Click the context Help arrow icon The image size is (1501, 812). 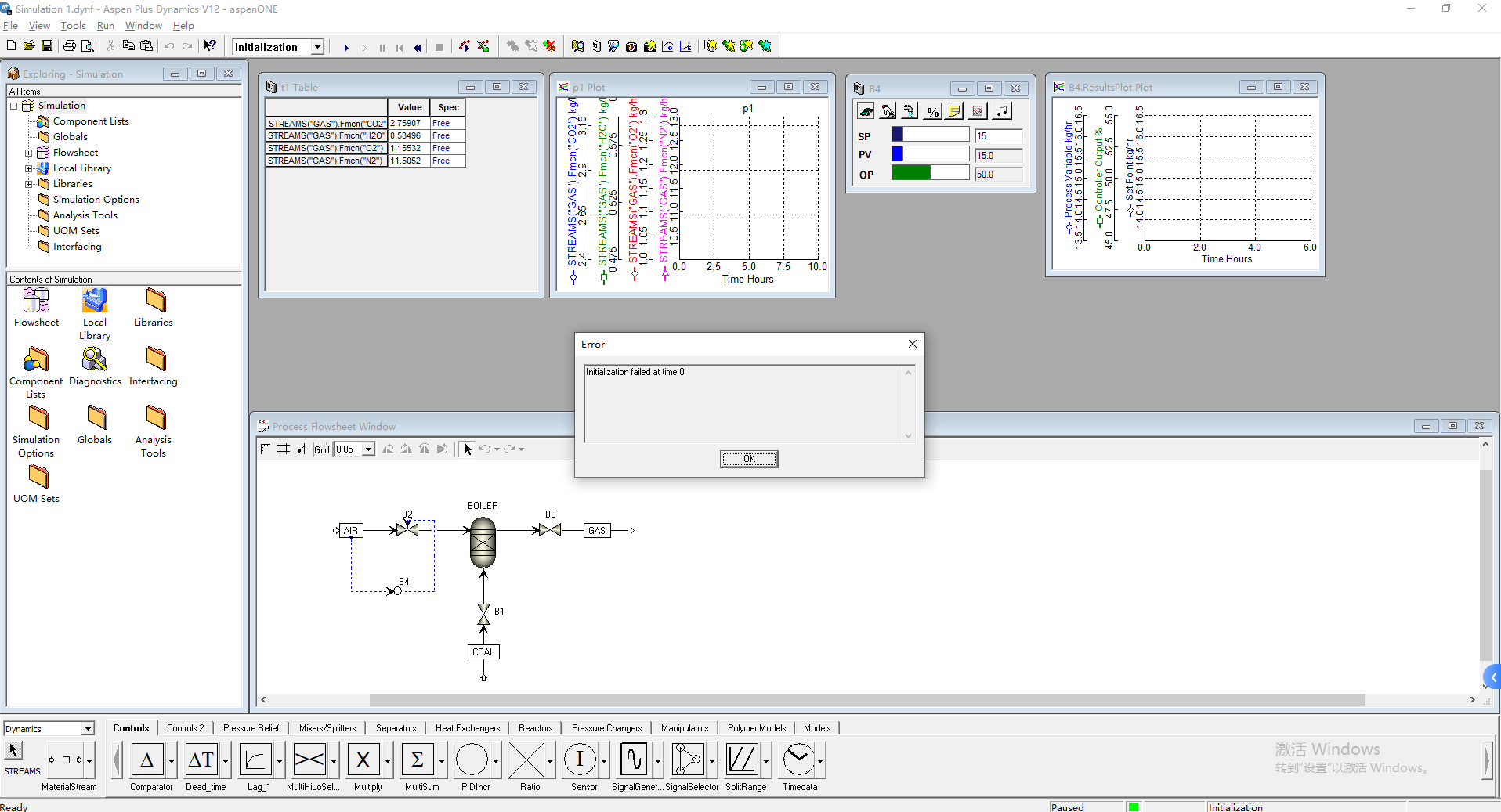tap(210, 46)
